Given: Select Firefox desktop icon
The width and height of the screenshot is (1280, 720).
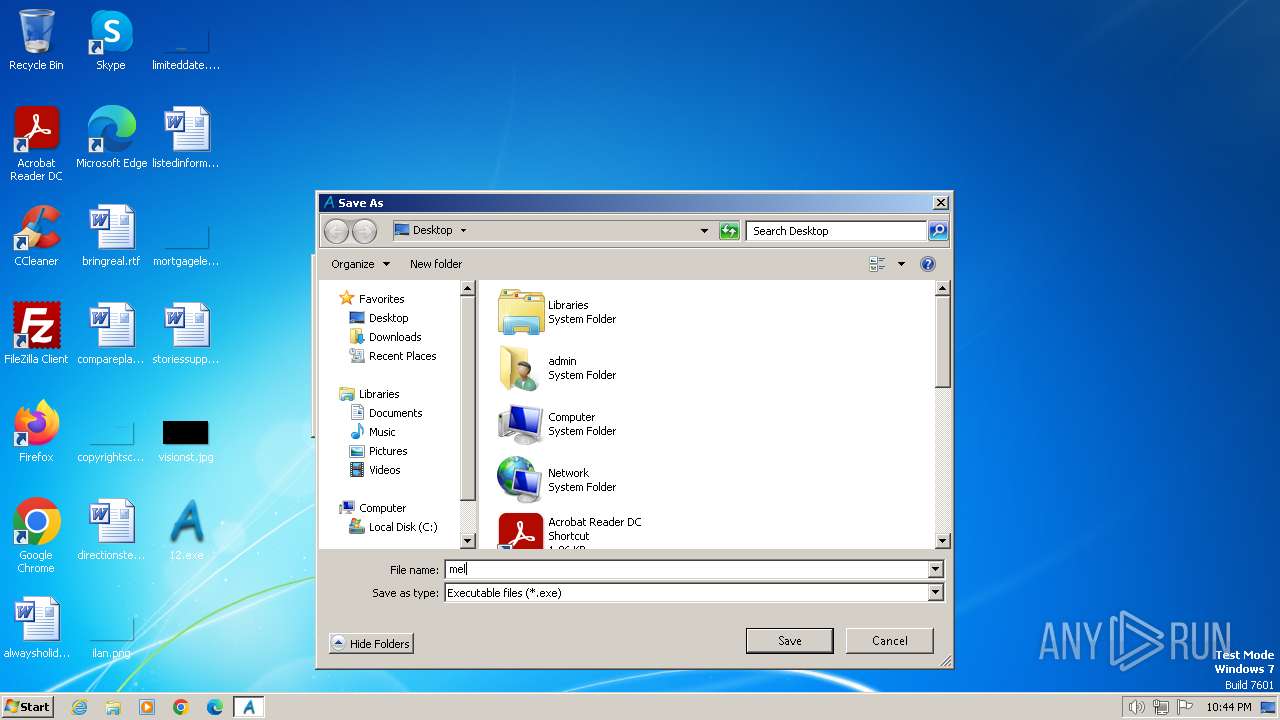Looking at the screenshot, I should click(36, 432).
